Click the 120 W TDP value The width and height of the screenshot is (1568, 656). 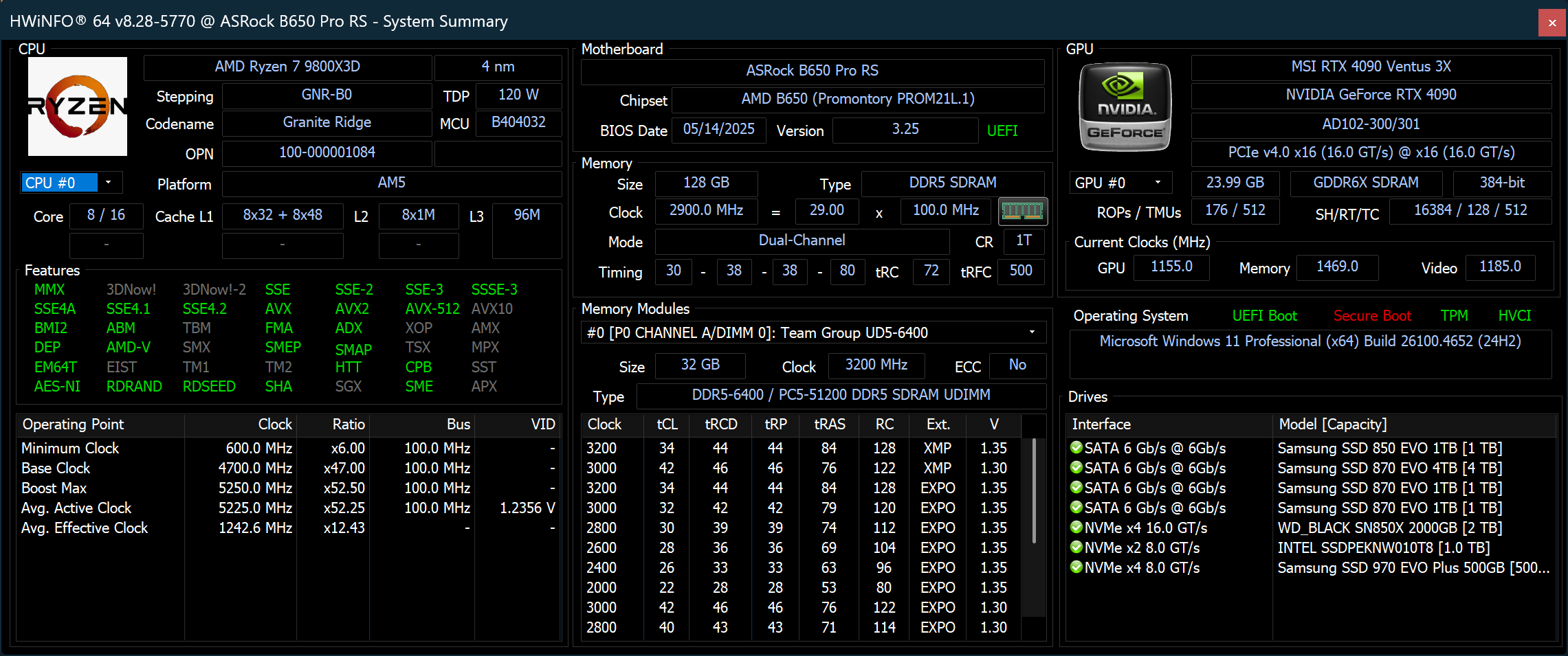(x=518, y=95)
